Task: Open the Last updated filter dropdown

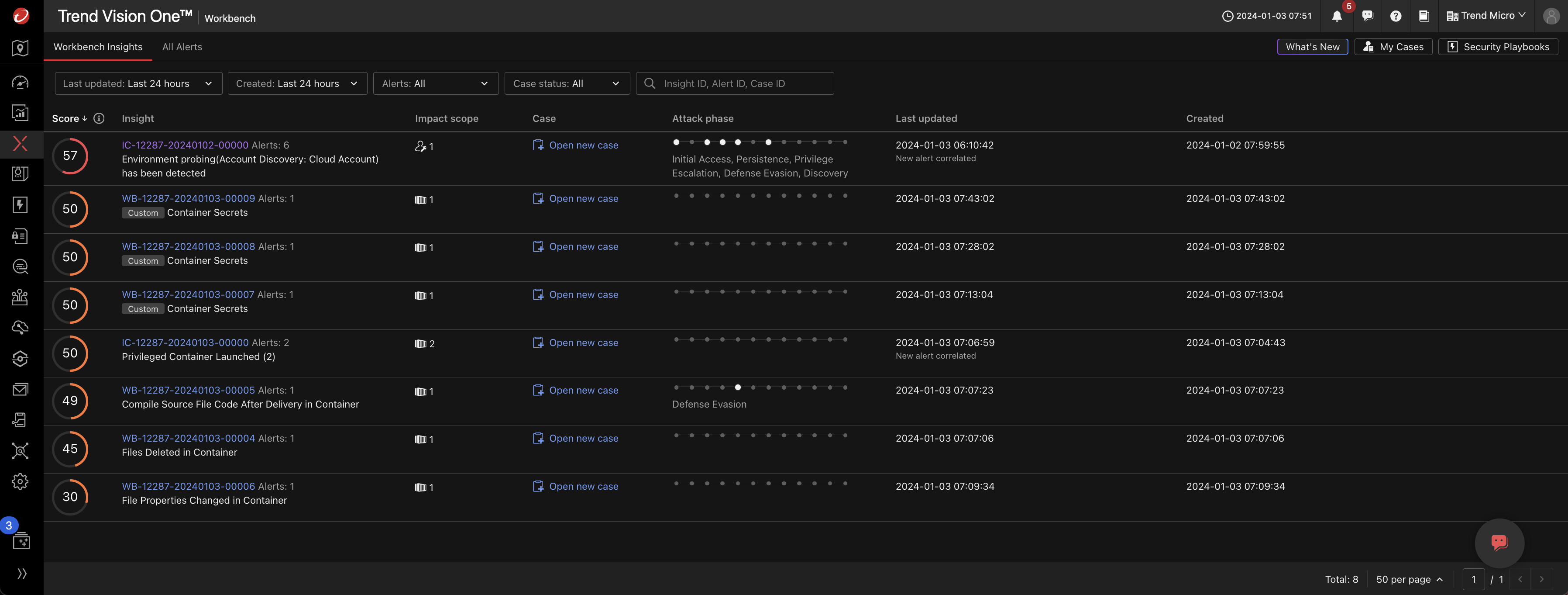Action: click(x=138, y=83)
